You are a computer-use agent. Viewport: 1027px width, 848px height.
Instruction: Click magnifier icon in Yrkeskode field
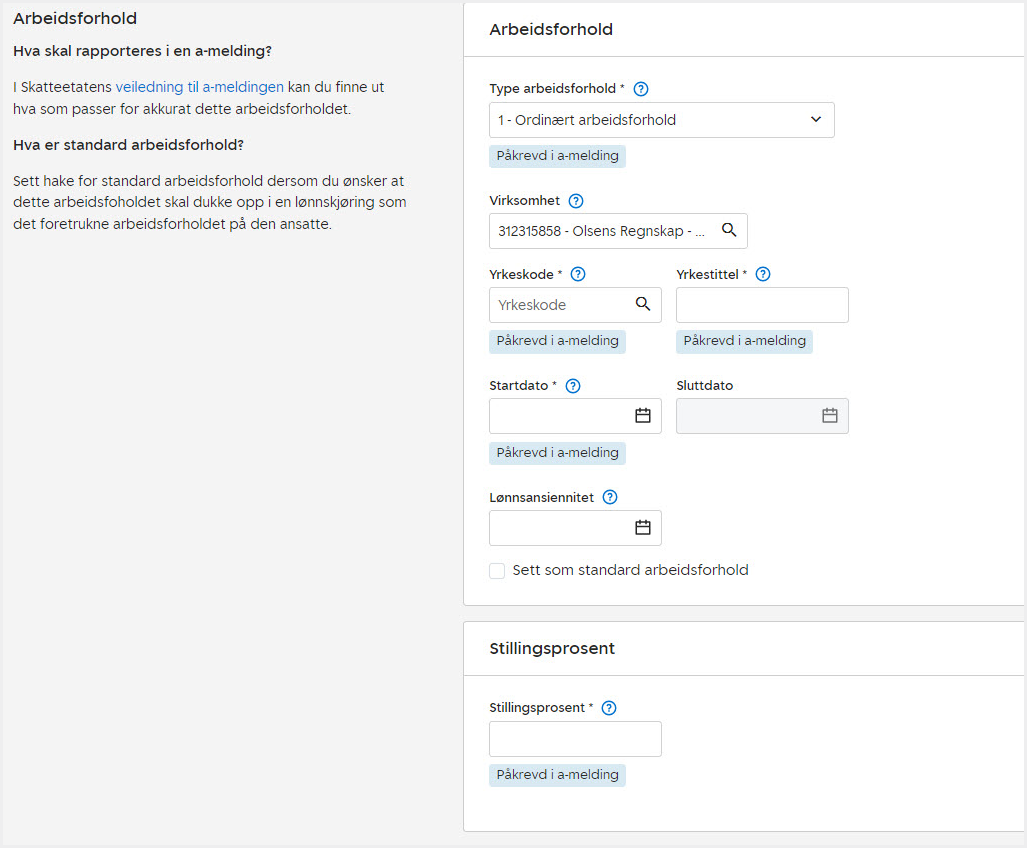coord(643,304)
